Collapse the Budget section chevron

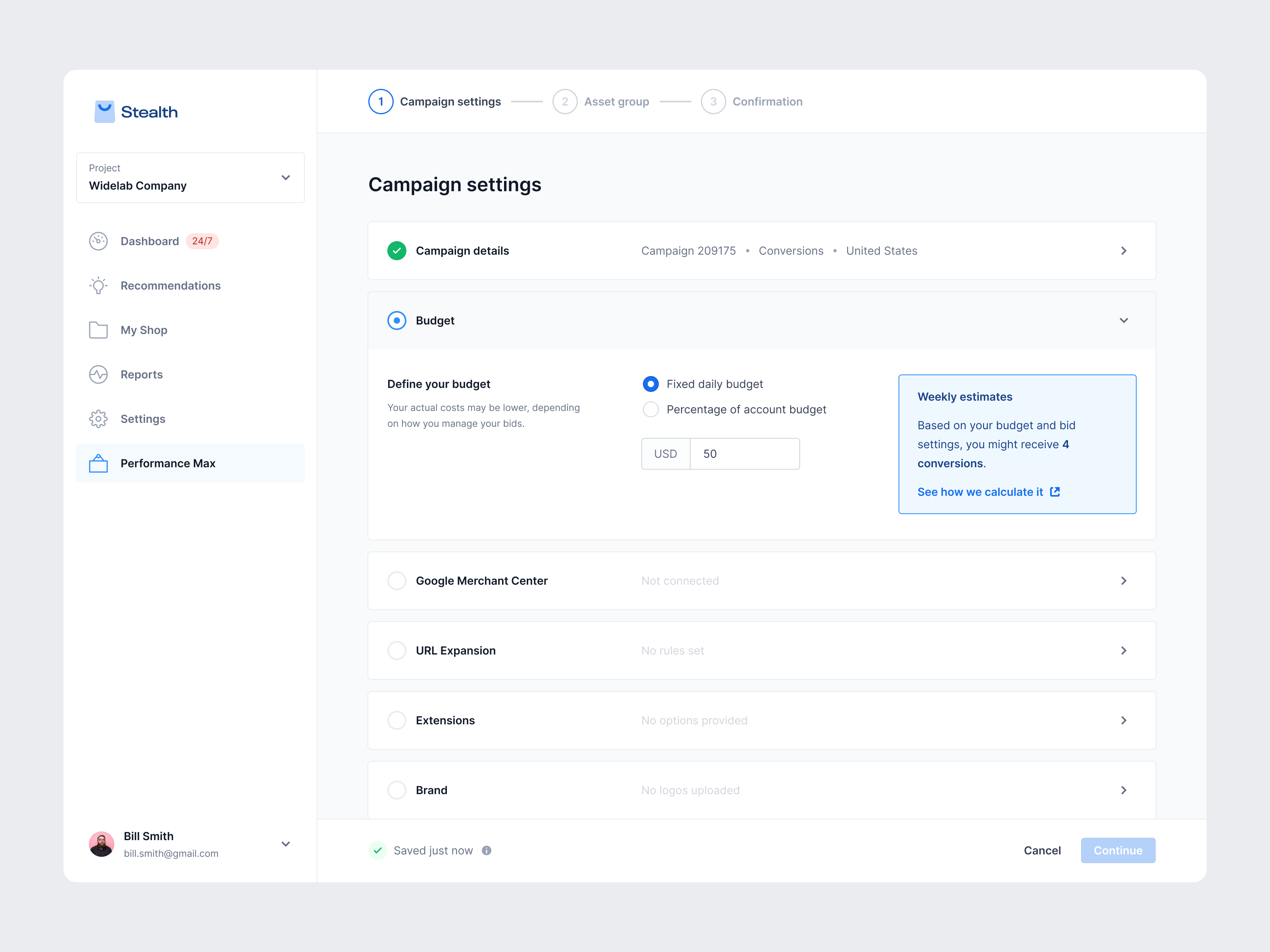click(1124, 320)
